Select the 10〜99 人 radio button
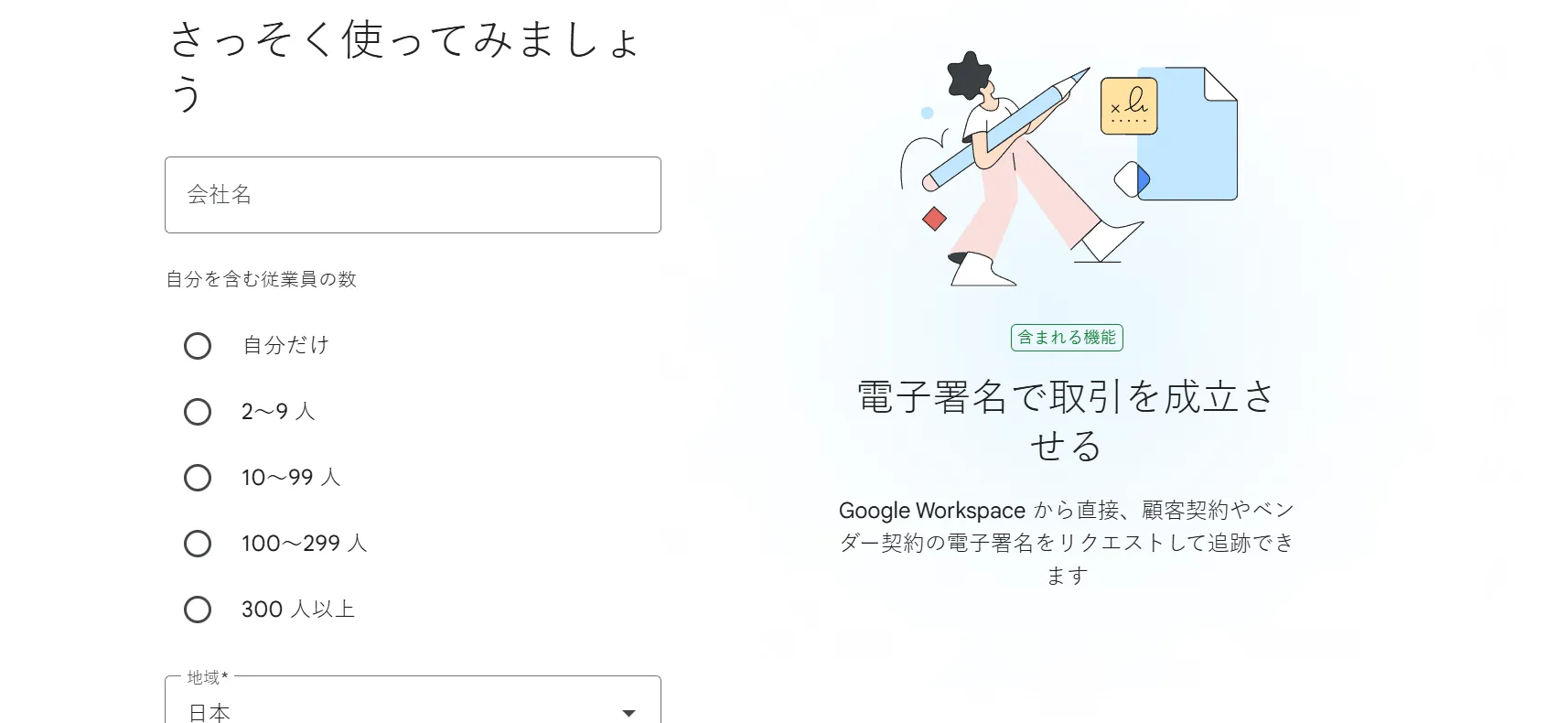 [198, 478]
